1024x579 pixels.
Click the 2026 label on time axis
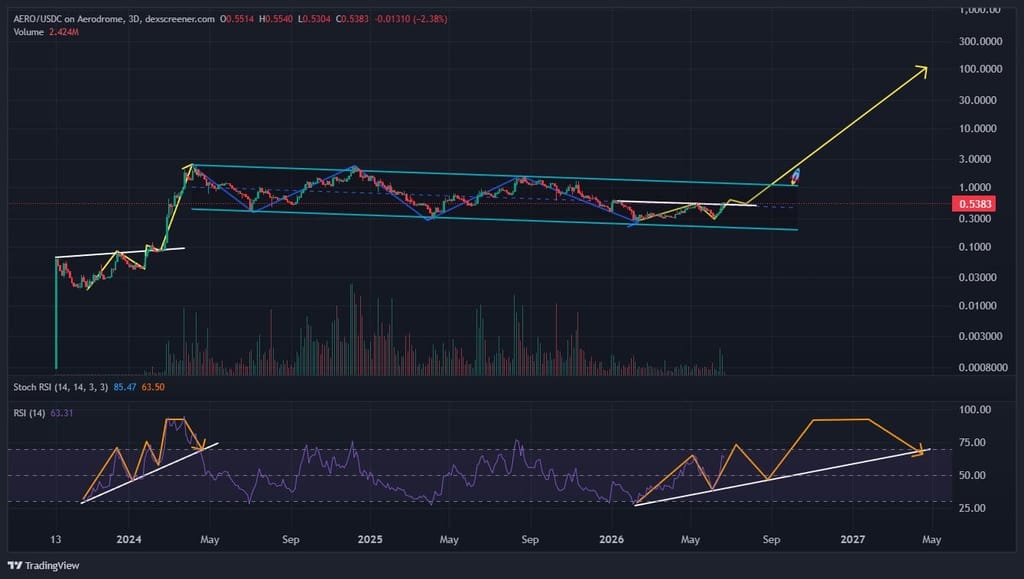click(x=611, y=539)
